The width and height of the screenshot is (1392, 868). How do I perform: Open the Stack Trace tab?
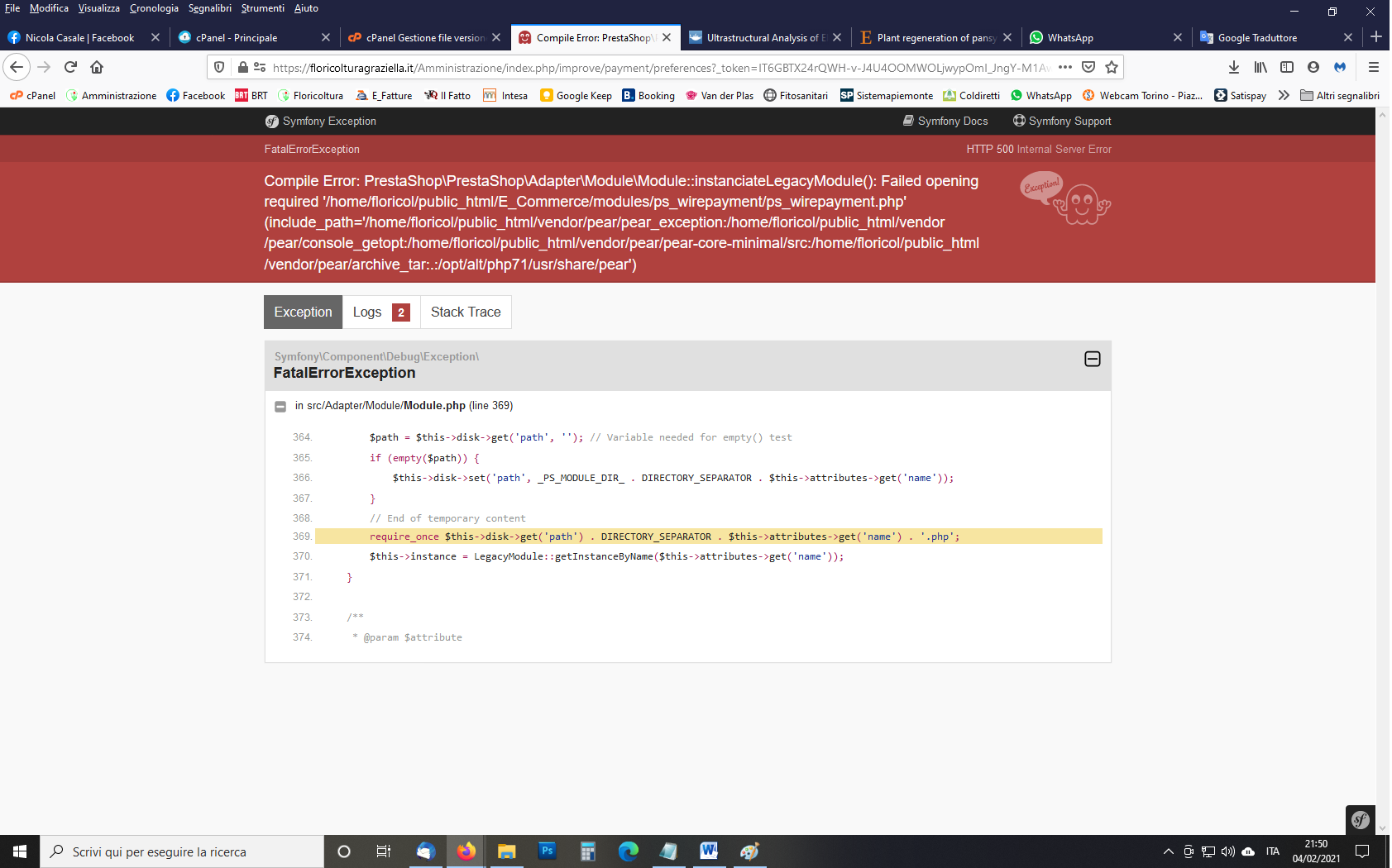tap(466, 312)
